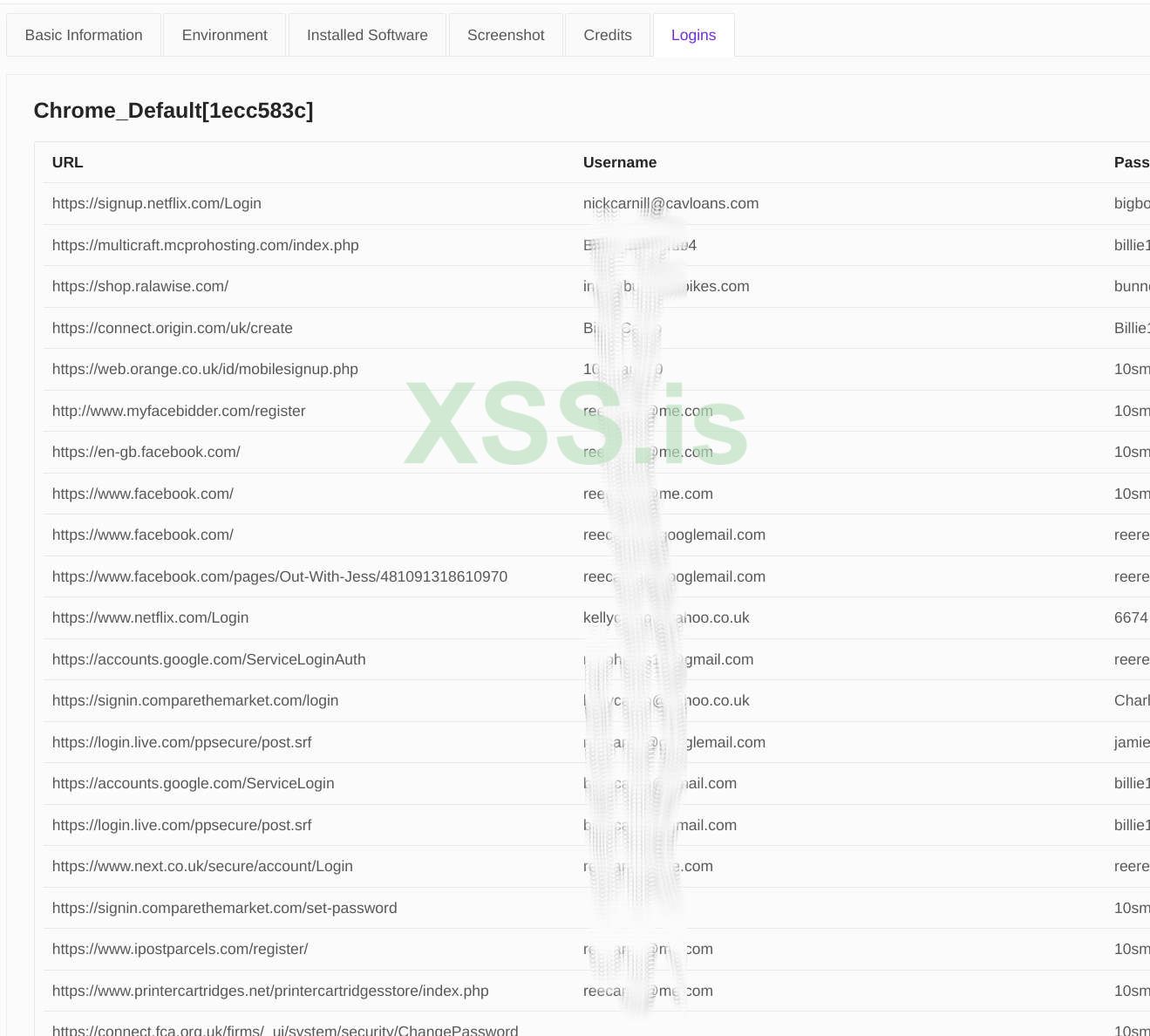The height and width of the screenshot is (1036, 1150).
Task: Select the accounts.google.com/ServiceLoginAuth URL
Action: [208, 659]
